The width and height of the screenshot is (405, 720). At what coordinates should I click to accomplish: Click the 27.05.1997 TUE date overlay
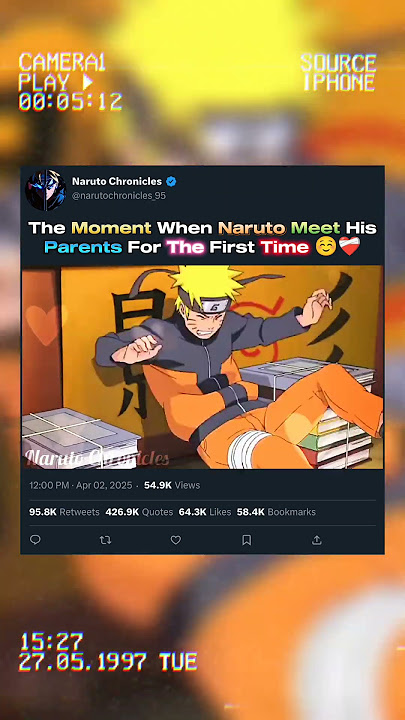coord(108,662)
